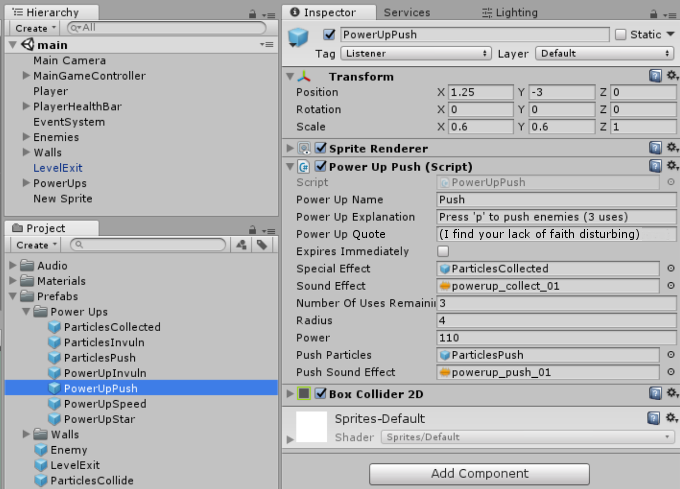Expand the Enemies object in Hierarchy
Image resolution: width=680 pixels, height=489 pixels.
[26, 137]
